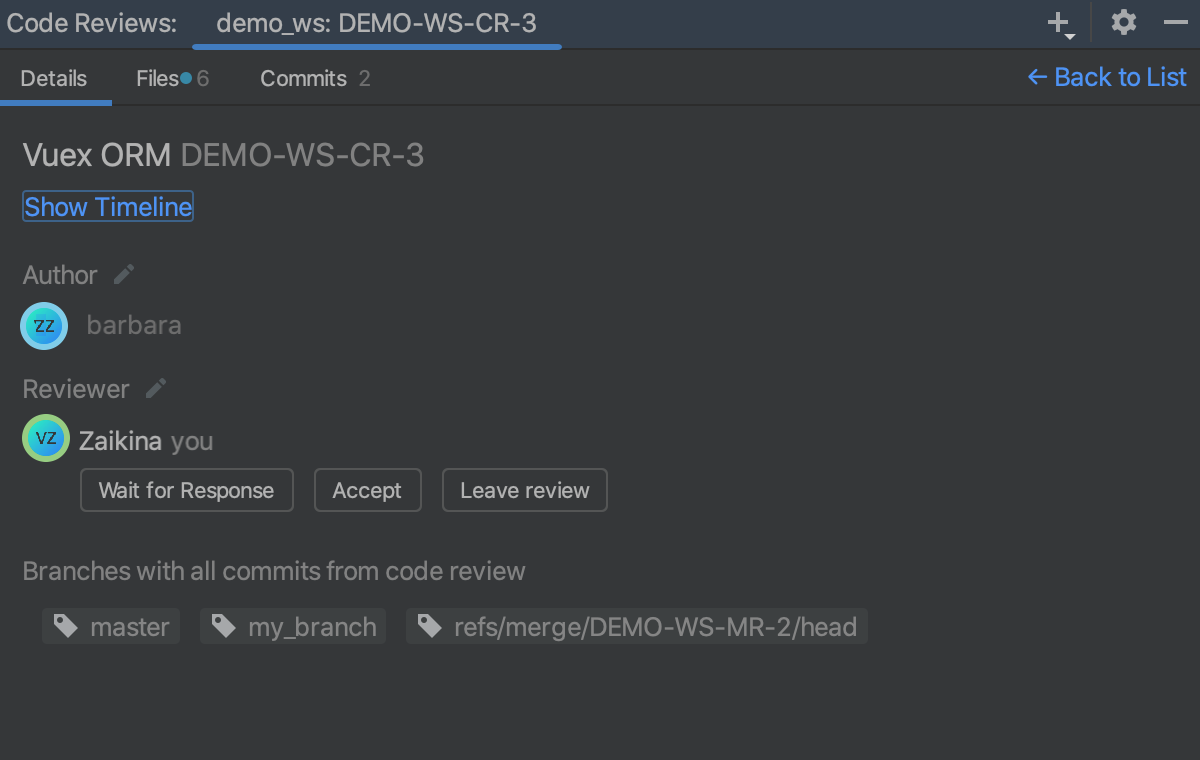Click the Show Timeline link
This screenshot has width=1200, height=760.
tap(108, 207)
